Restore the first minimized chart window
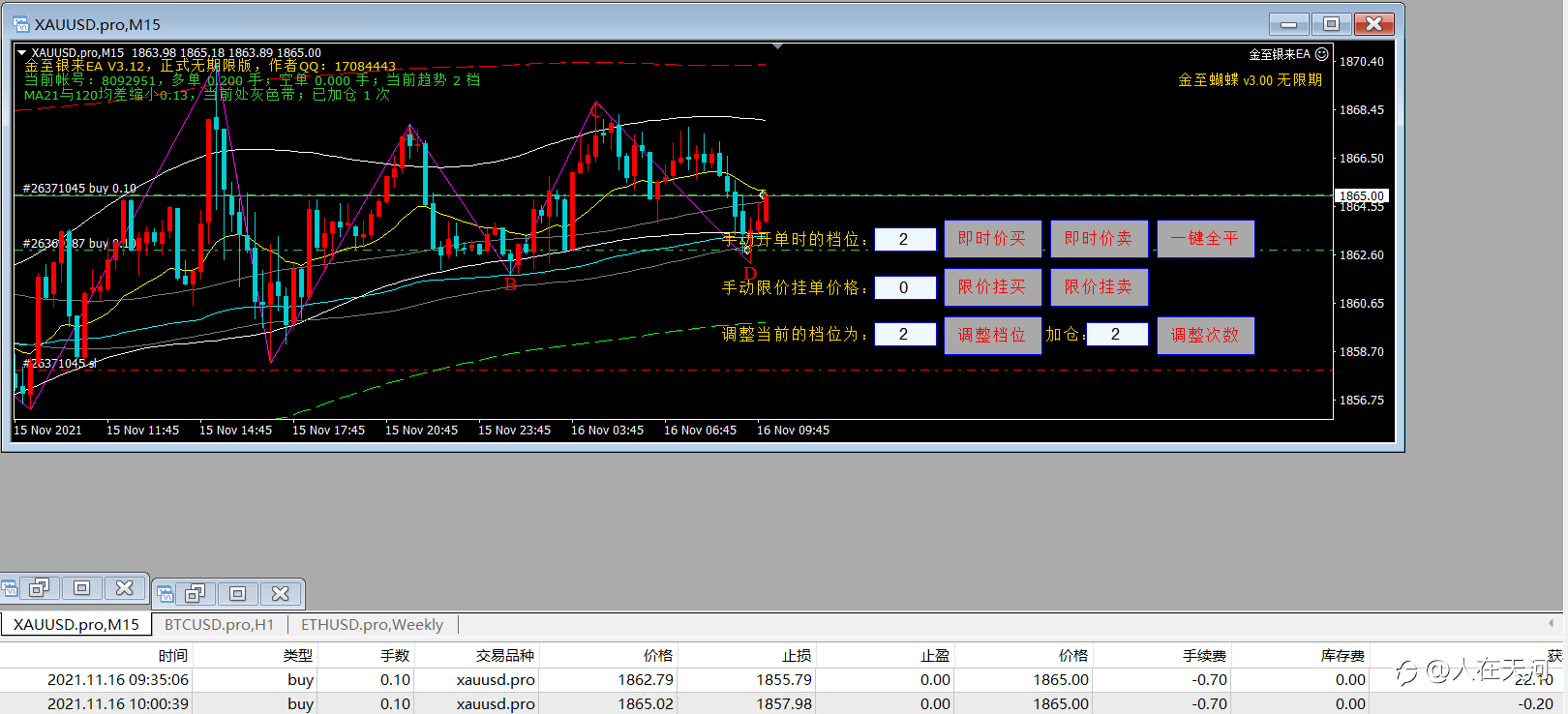Screen dimensions: 1568x714 pos(39,588)
